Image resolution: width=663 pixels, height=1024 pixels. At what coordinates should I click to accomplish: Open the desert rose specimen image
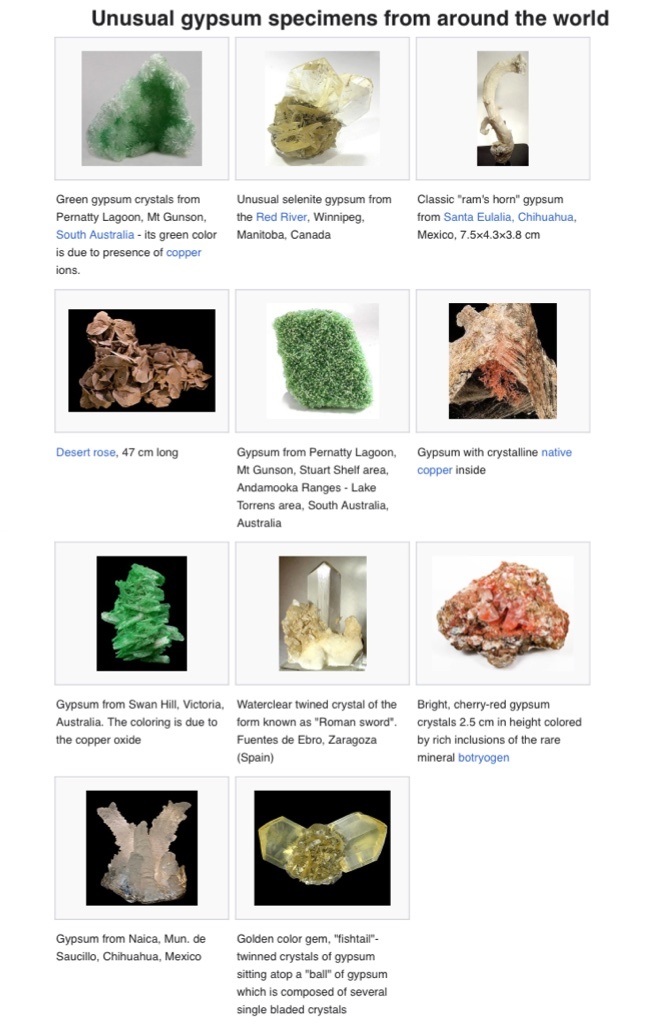coord(142,360)
